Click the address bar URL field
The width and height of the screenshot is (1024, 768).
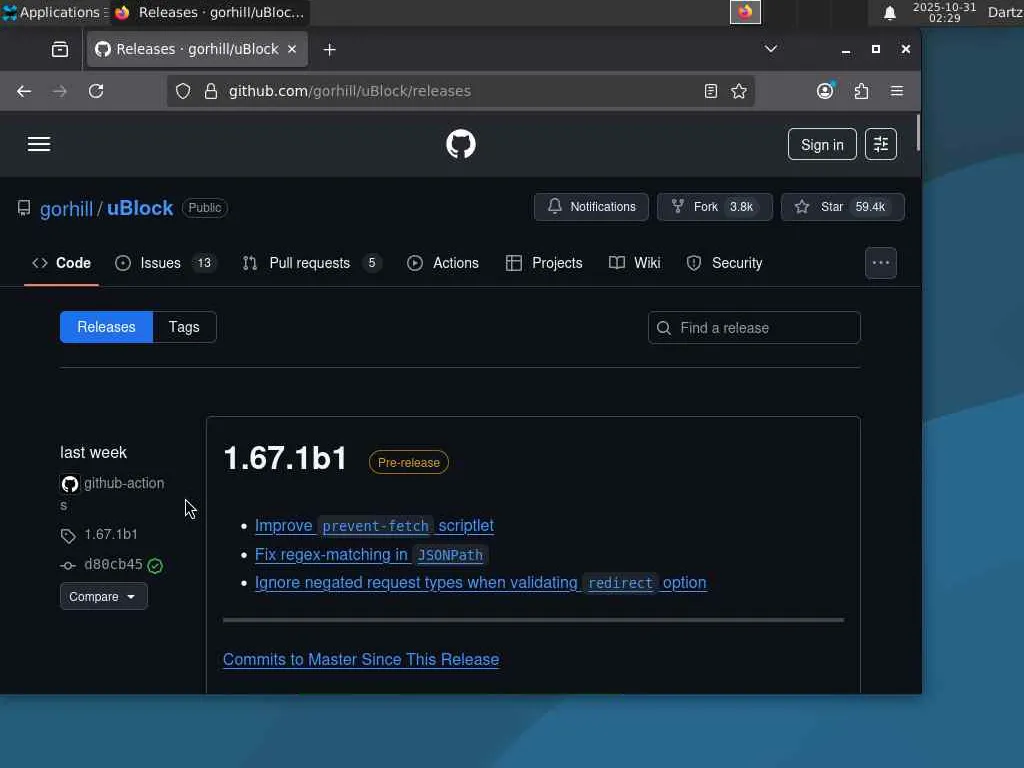pyautogui.click(x=460, y=91)
